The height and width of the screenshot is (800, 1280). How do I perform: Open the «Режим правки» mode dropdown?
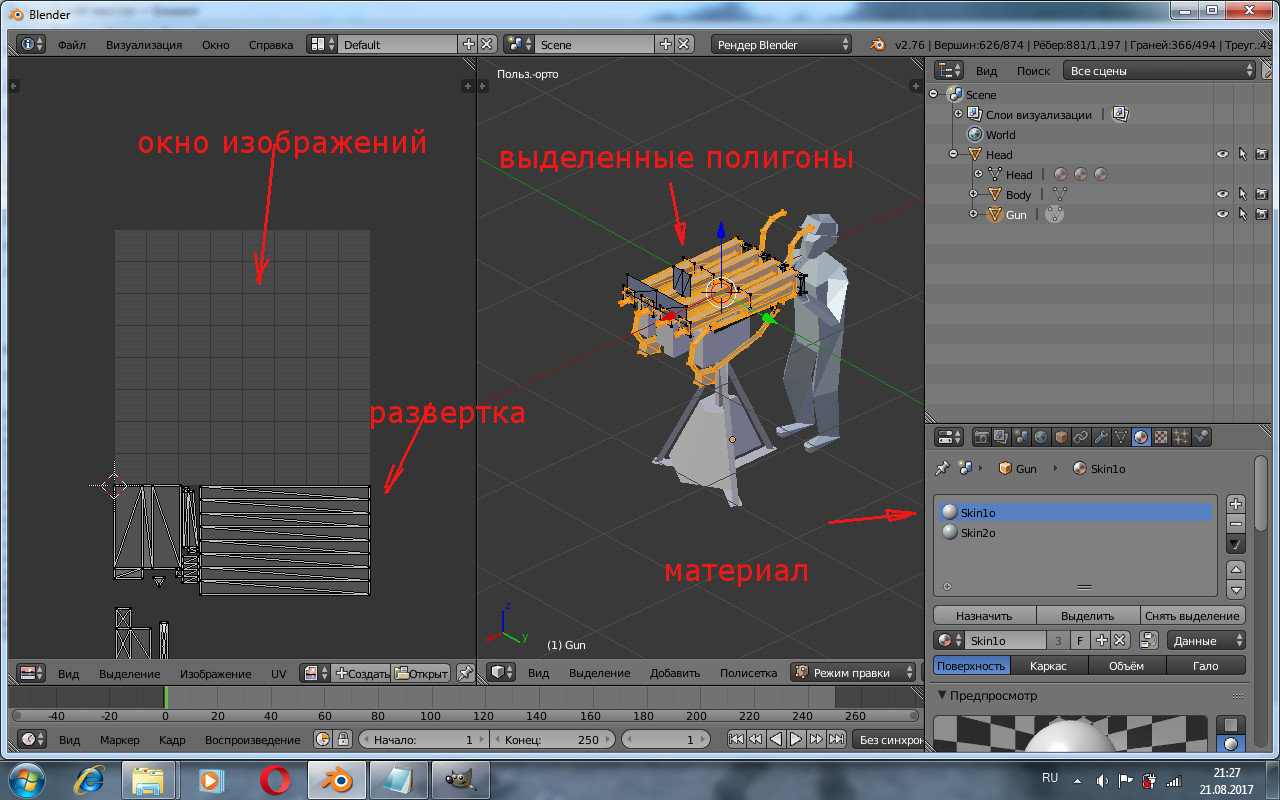point(853,673)
